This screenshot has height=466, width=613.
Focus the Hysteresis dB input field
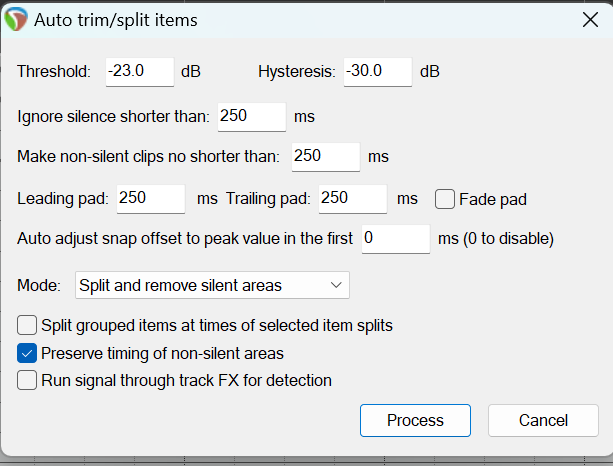378,72
